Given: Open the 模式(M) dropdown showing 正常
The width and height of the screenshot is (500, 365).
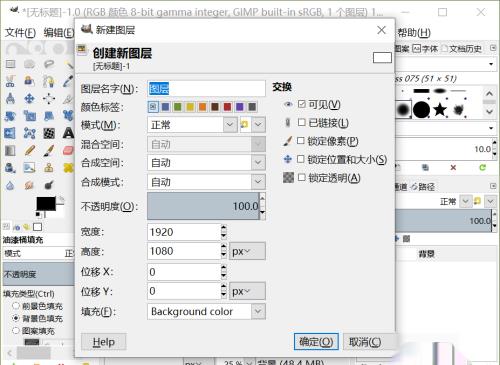Looking at the screenshot, I should click(x=192, y=125).
